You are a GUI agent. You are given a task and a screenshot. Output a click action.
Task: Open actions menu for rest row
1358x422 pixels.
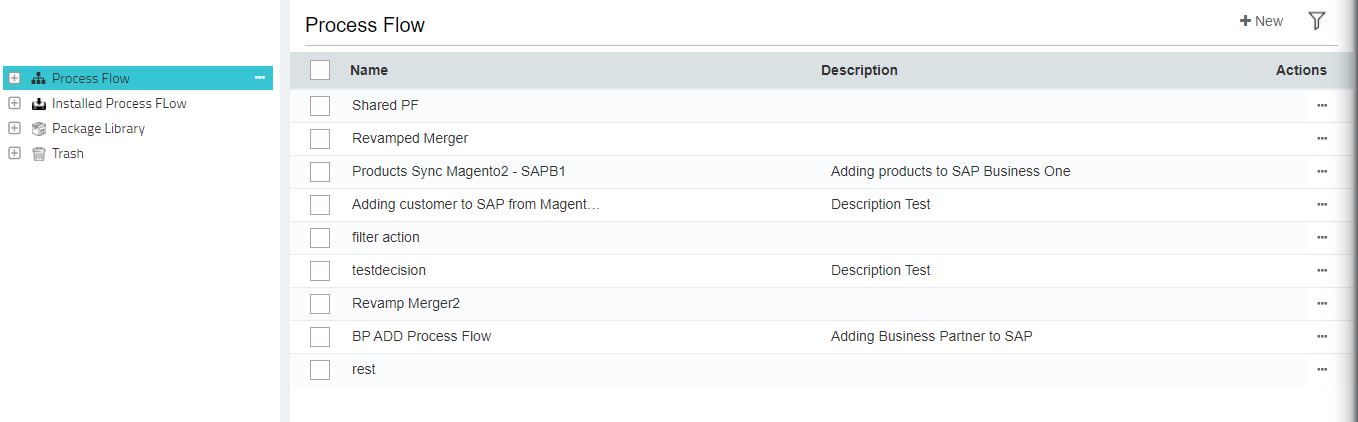click(1321, 369)
